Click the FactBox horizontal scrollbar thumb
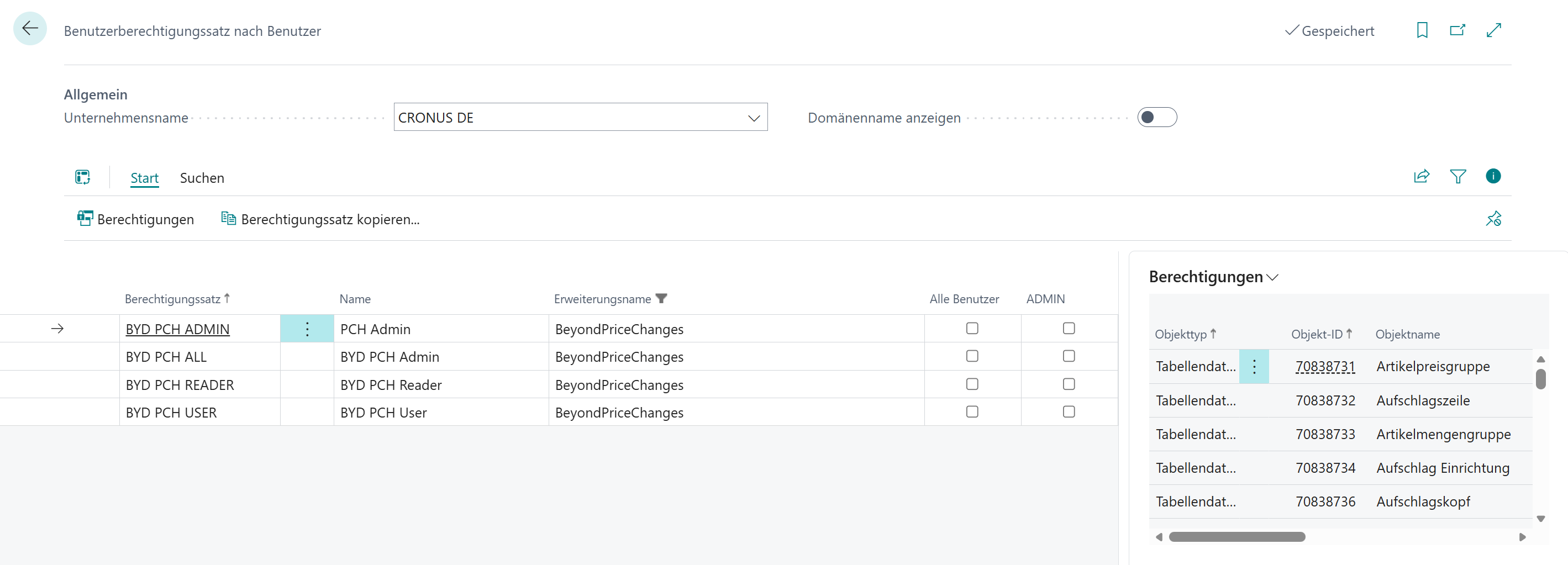1568x565 pixels. click(x=1237, y=536)
